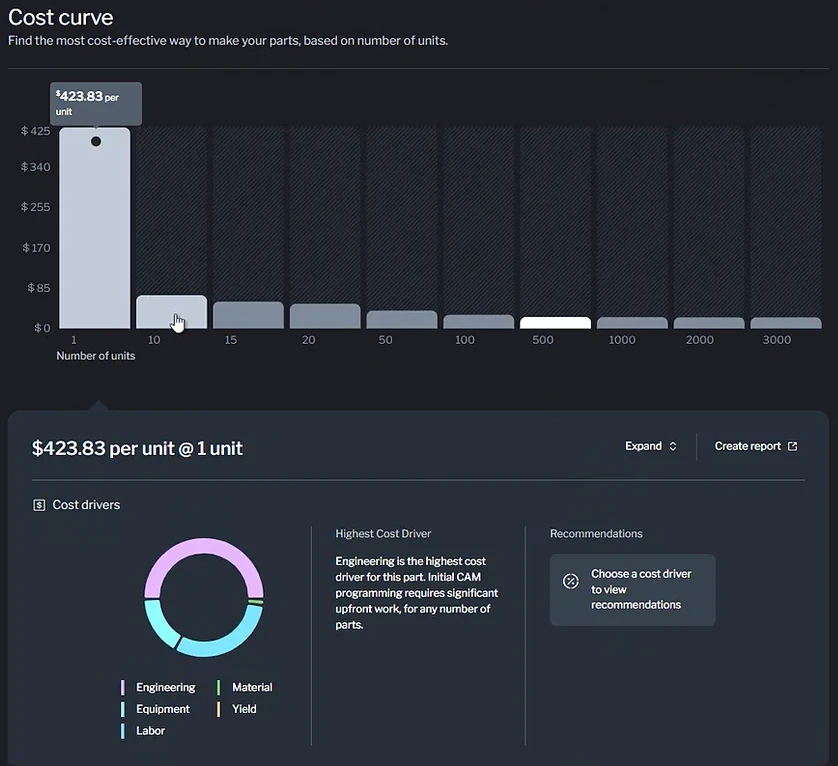838x766 pixels.
Task: Click the Engineering pink legend swatch
Action: [123, 687]
